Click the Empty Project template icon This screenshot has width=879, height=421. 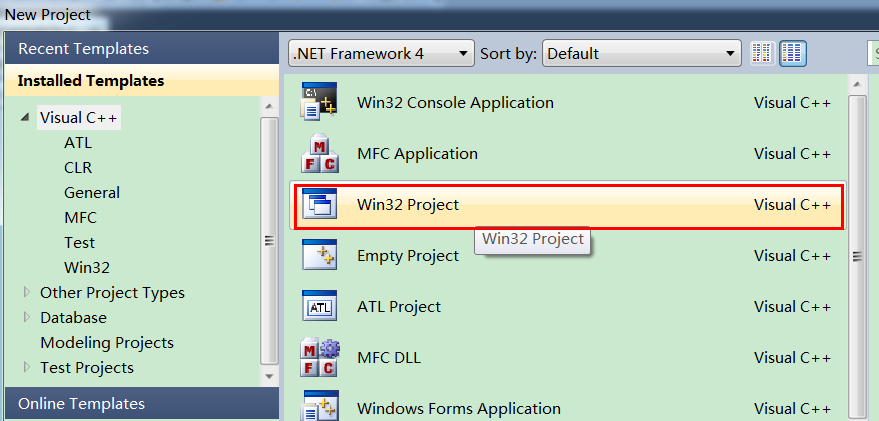(x=319, y=255)
